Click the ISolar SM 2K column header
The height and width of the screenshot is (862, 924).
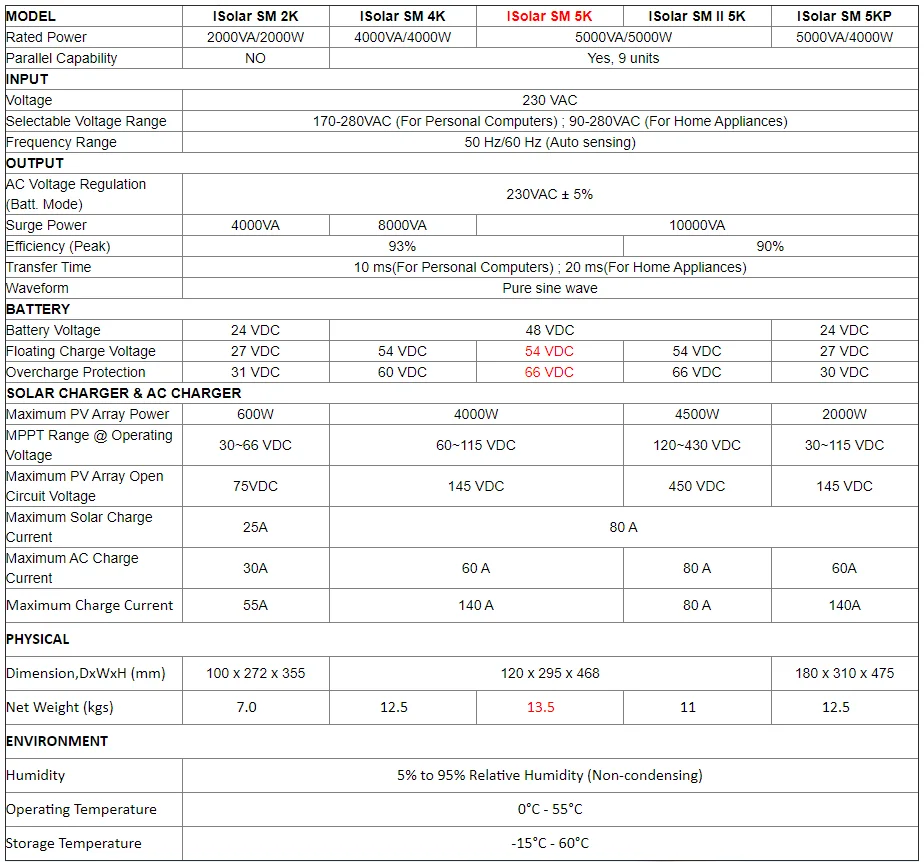click(x=255, y=16)
